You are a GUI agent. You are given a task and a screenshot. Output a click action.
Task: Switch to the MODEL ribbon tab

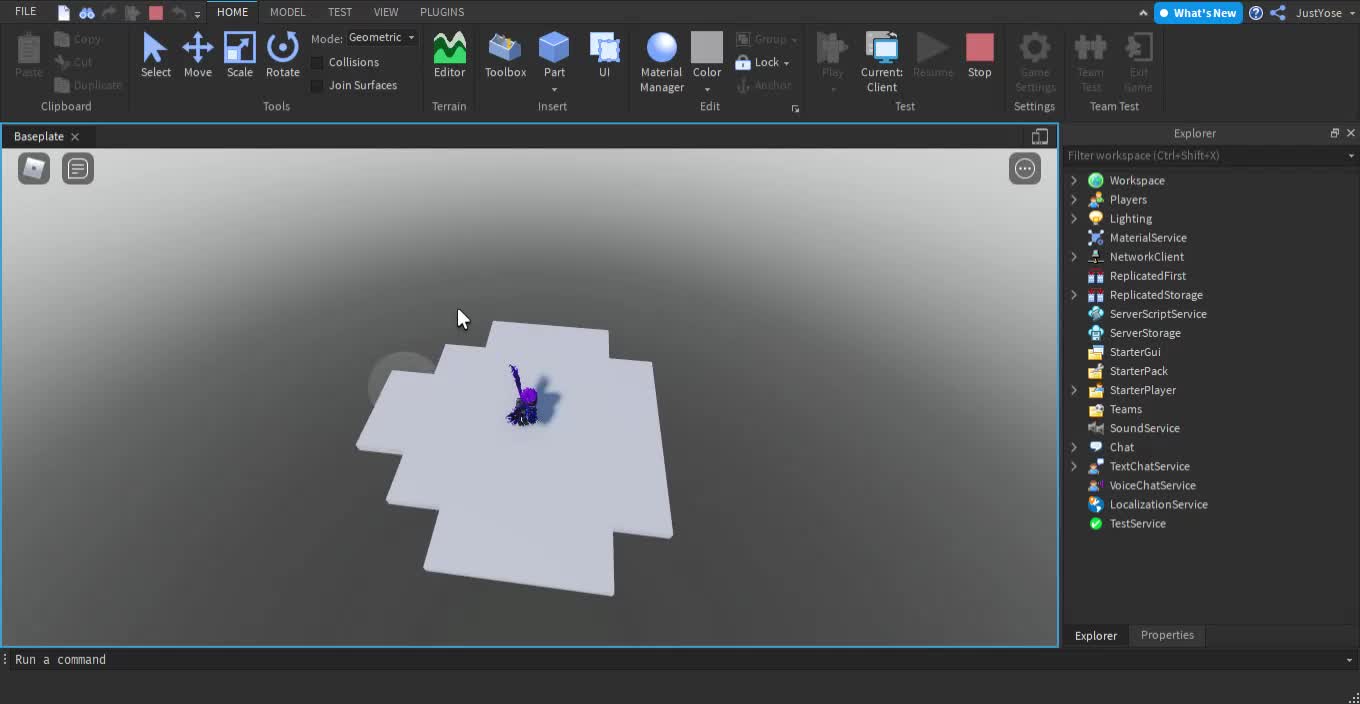click(x=287, y=12)
